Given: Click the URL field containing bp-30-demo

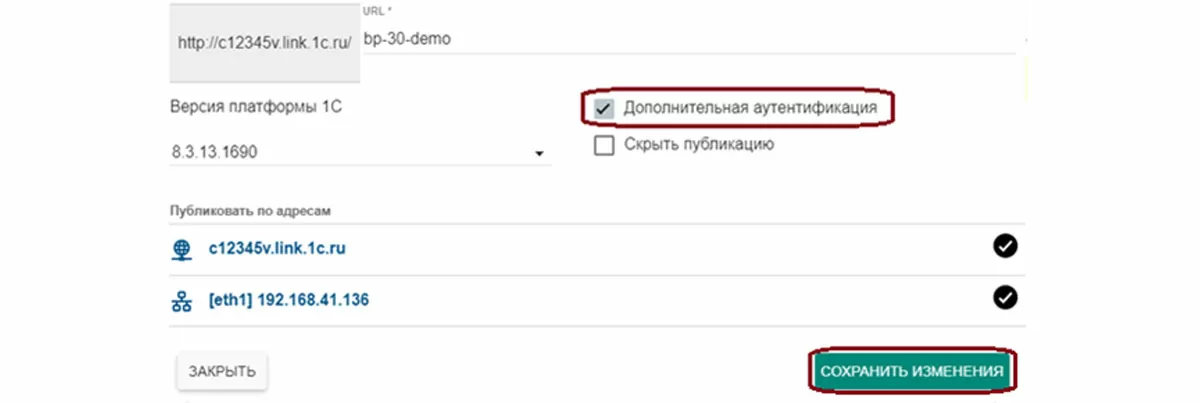Looking at the screenshot, I should click(x=690, y=38).
